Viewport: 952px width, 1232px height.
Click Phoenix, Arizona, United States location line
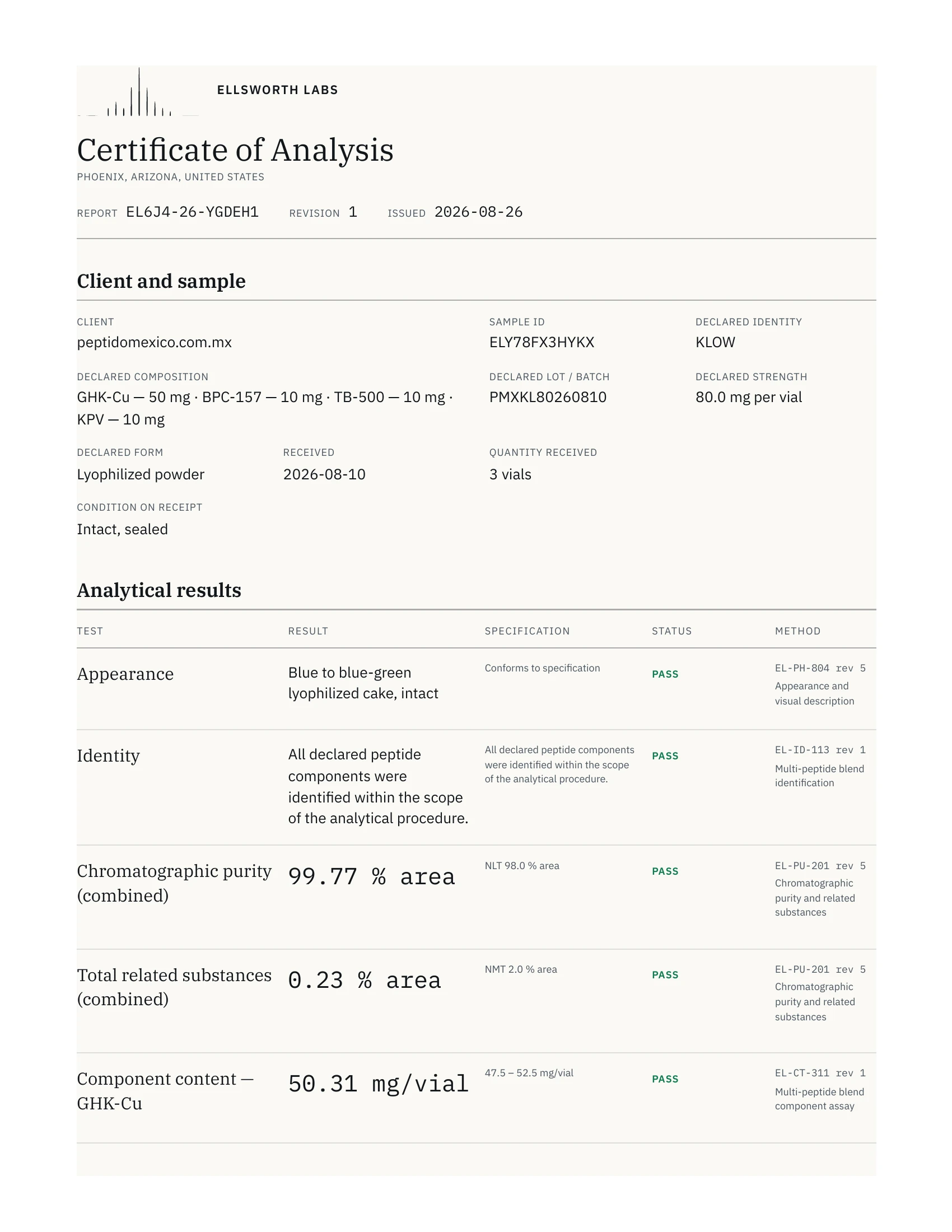170,177
